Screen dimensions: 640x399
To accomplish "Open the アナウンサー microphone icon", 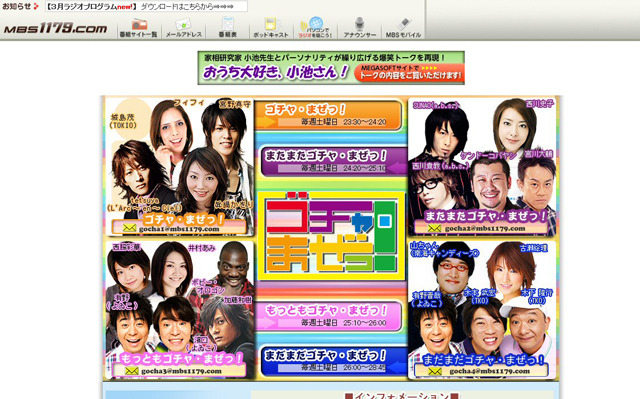I will coord(360,27).
